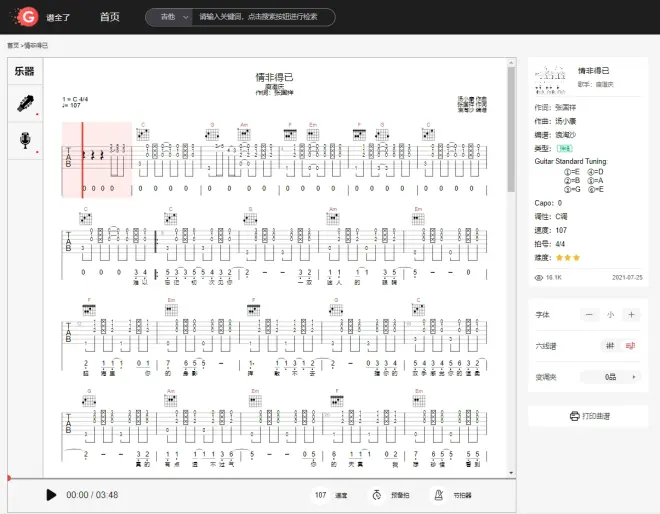The image size is (660, 514).
Task: Click the 首页 breadcrumb link
Action: (13, 46)
